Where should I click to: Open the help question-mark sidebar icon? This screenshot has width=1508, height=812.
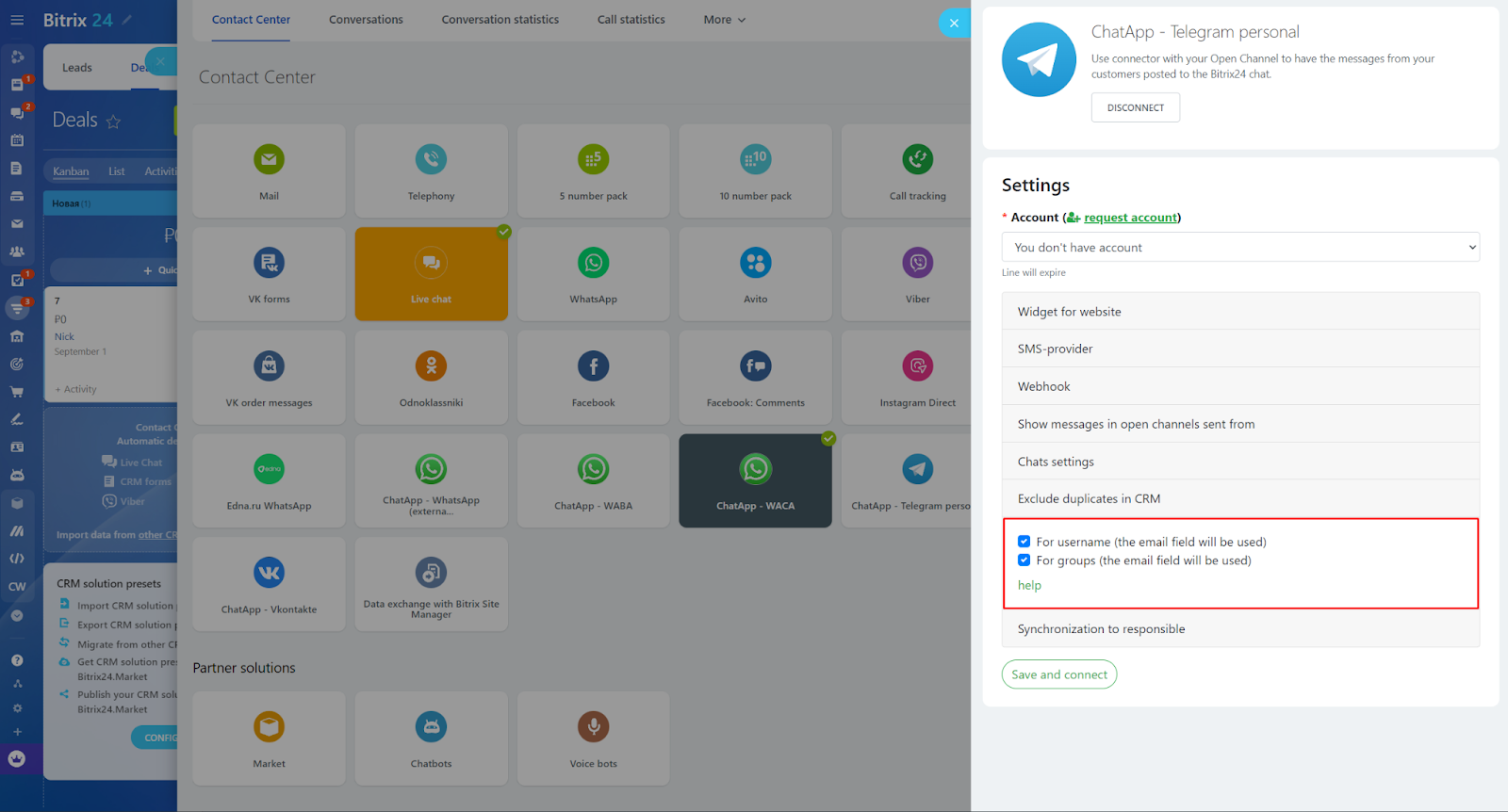[x=17, y=660]
